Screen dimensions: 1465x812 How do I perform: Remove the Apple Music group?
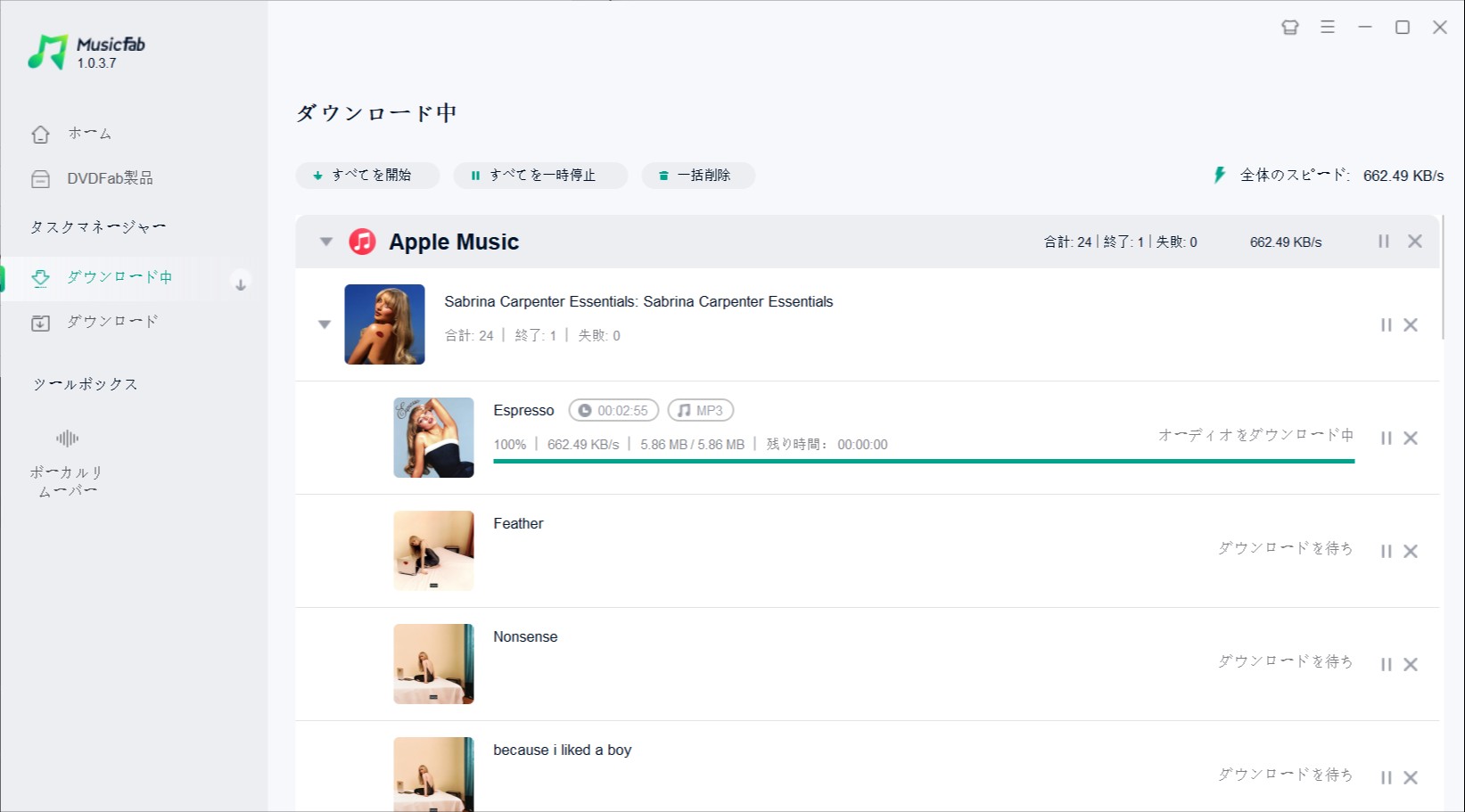(1415, 242)
